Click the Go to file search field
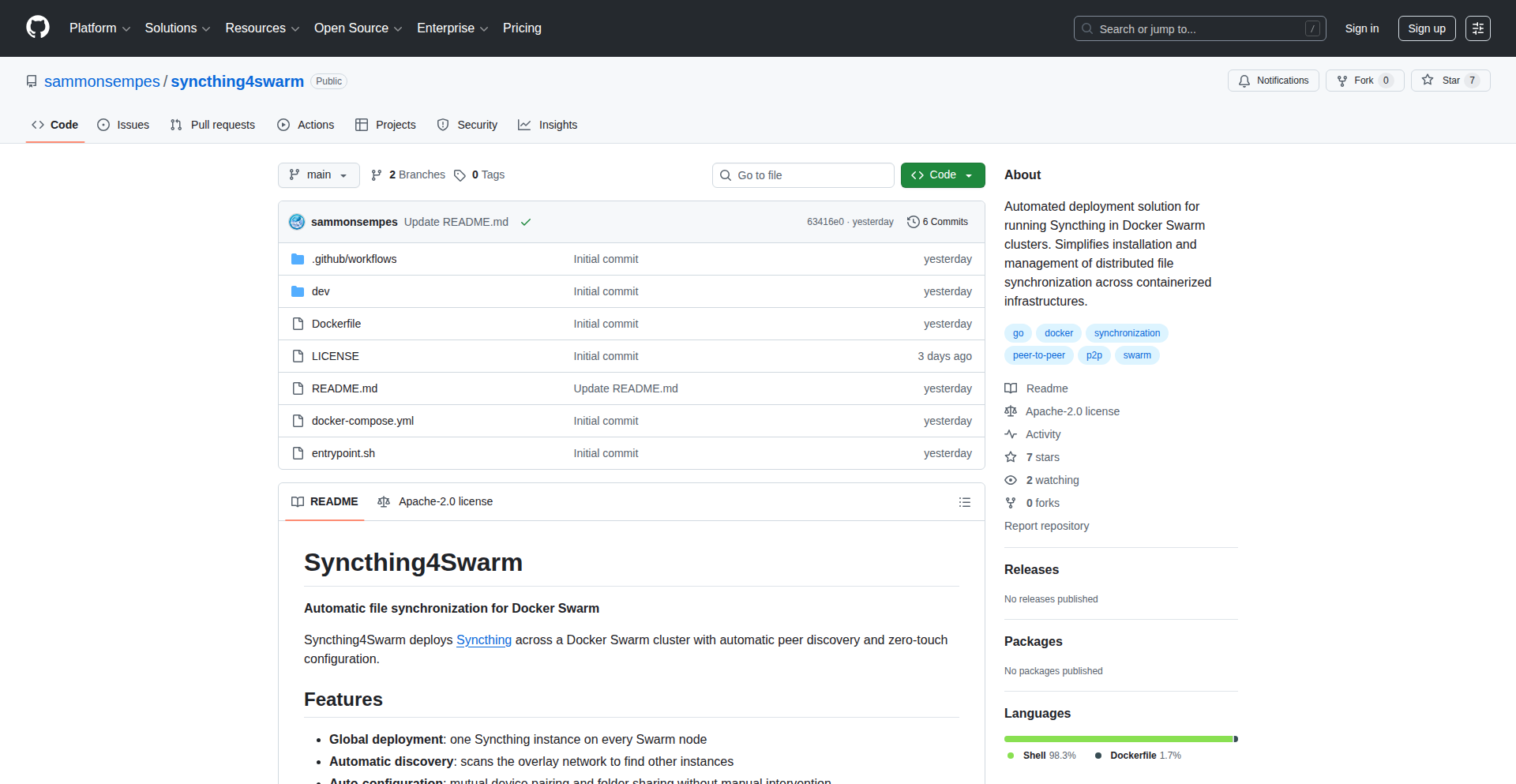This screenshot has height=784, width=1516. point(802,175)
